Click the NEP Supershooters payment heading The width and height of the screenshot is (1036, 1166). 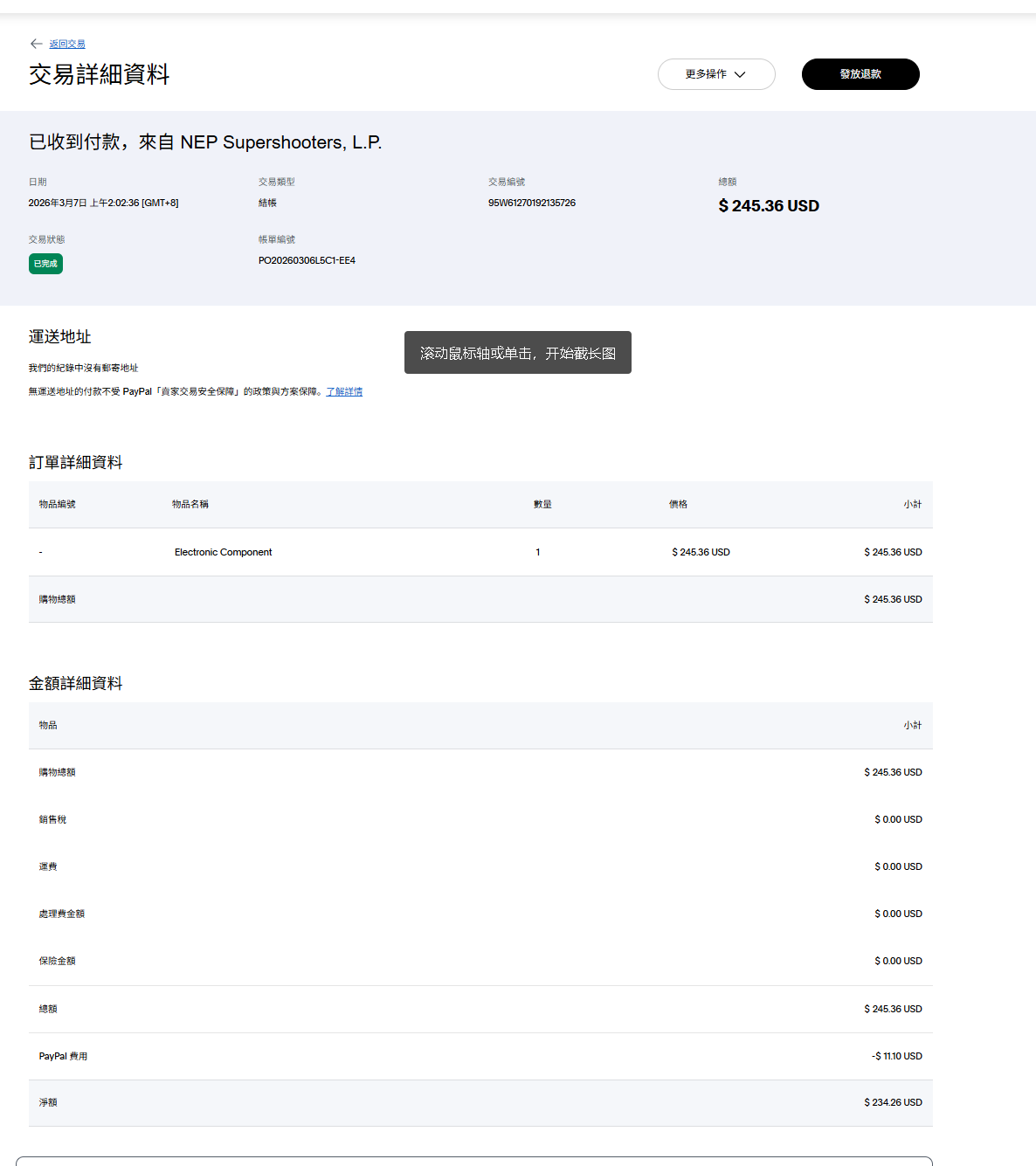[205, 142]
